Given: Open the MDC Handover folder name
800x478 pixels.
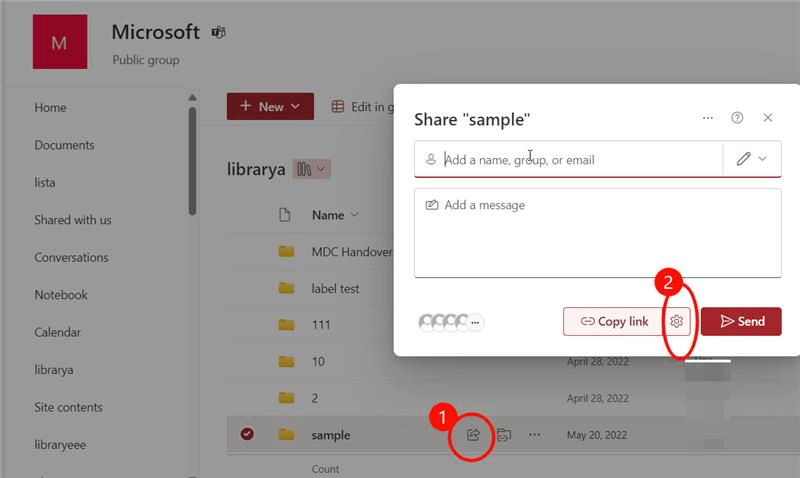Looking at the screenshot, I should pos(352,252).
